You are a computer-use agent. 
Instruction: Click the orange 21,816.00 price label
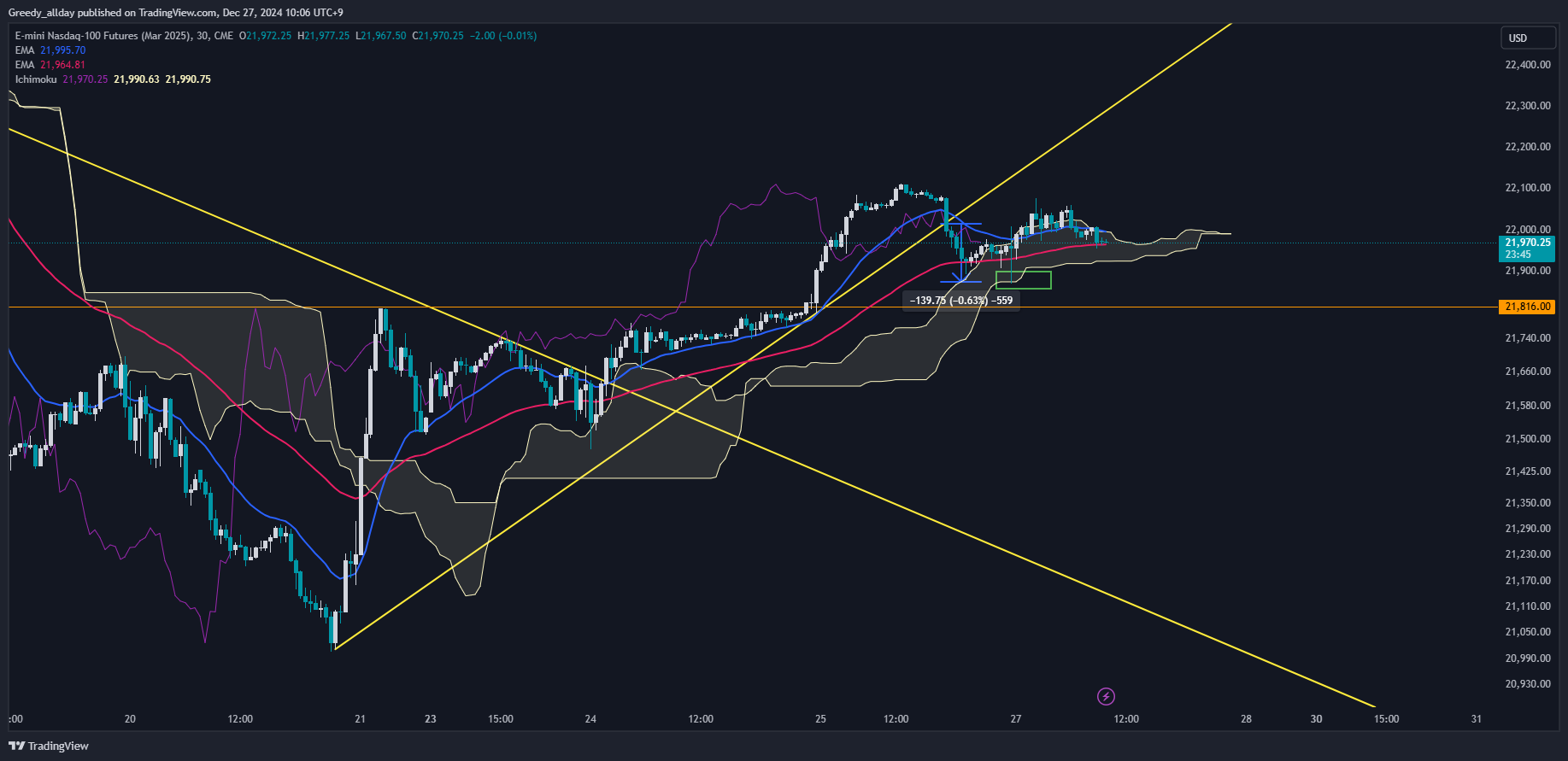click(1528, 307)
